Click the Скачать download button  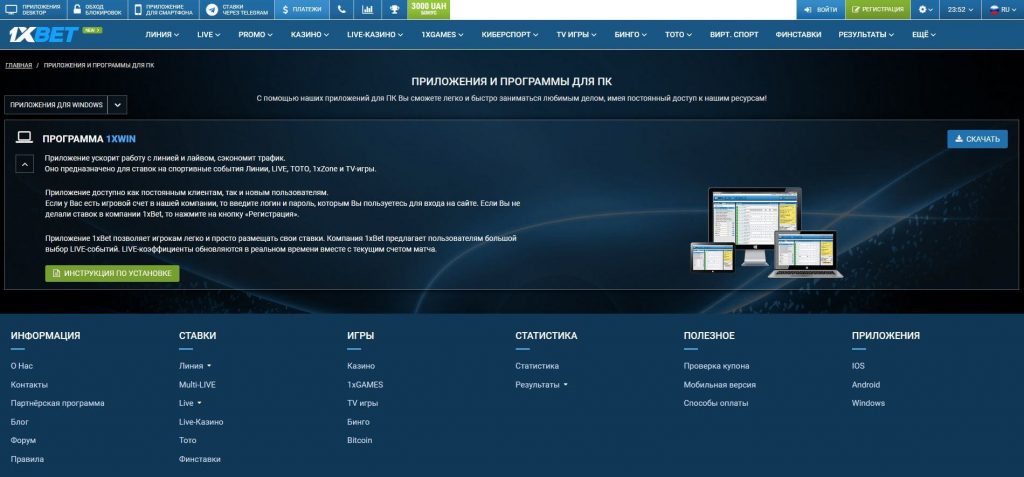click(x=977, y=139)
